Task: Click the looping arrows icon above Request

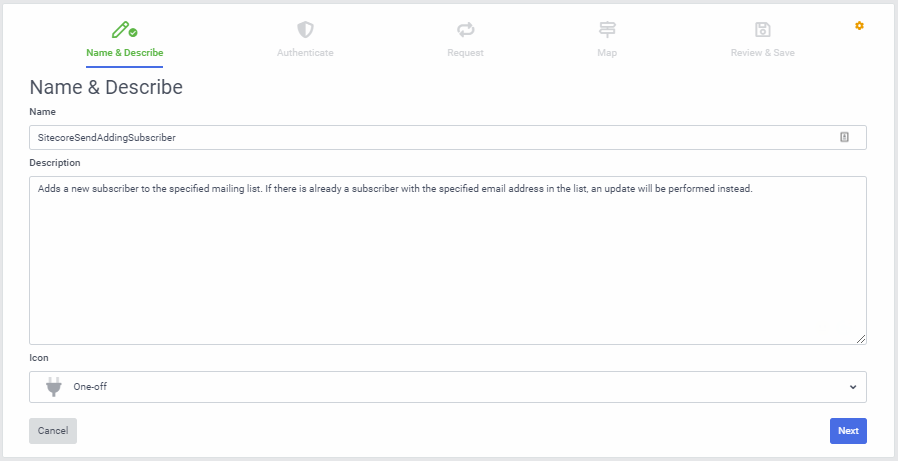Action: click(465, 30)
